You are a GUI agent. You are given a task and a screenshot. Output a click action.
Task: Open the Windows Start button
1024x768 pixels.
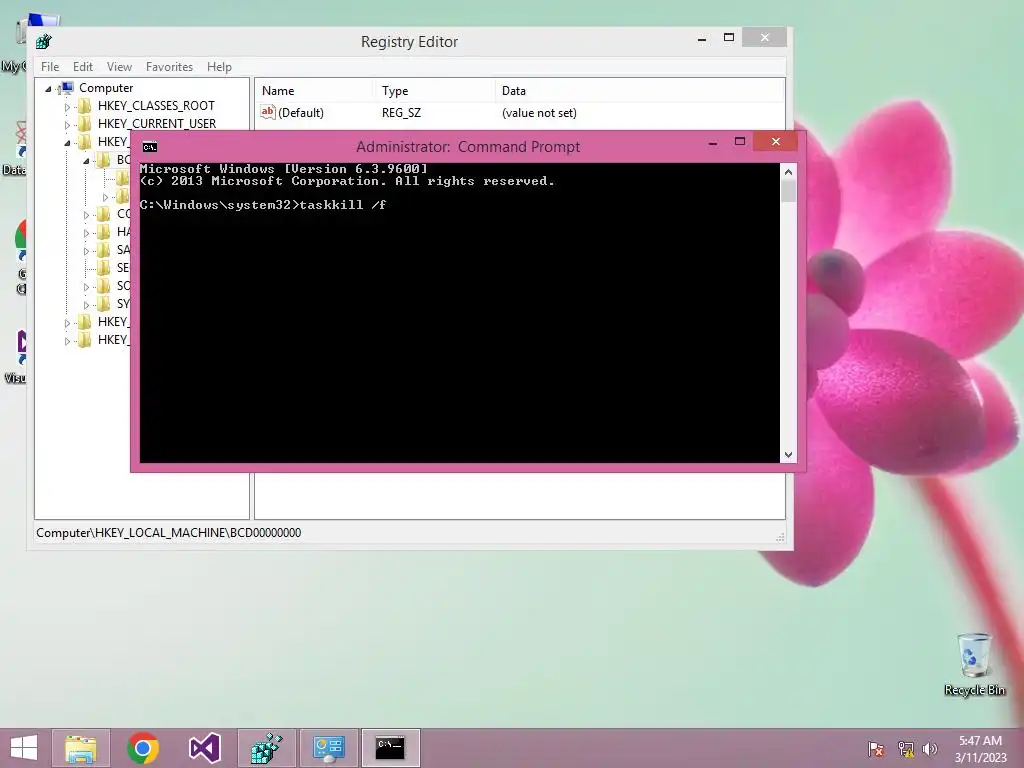coord(24,748)
